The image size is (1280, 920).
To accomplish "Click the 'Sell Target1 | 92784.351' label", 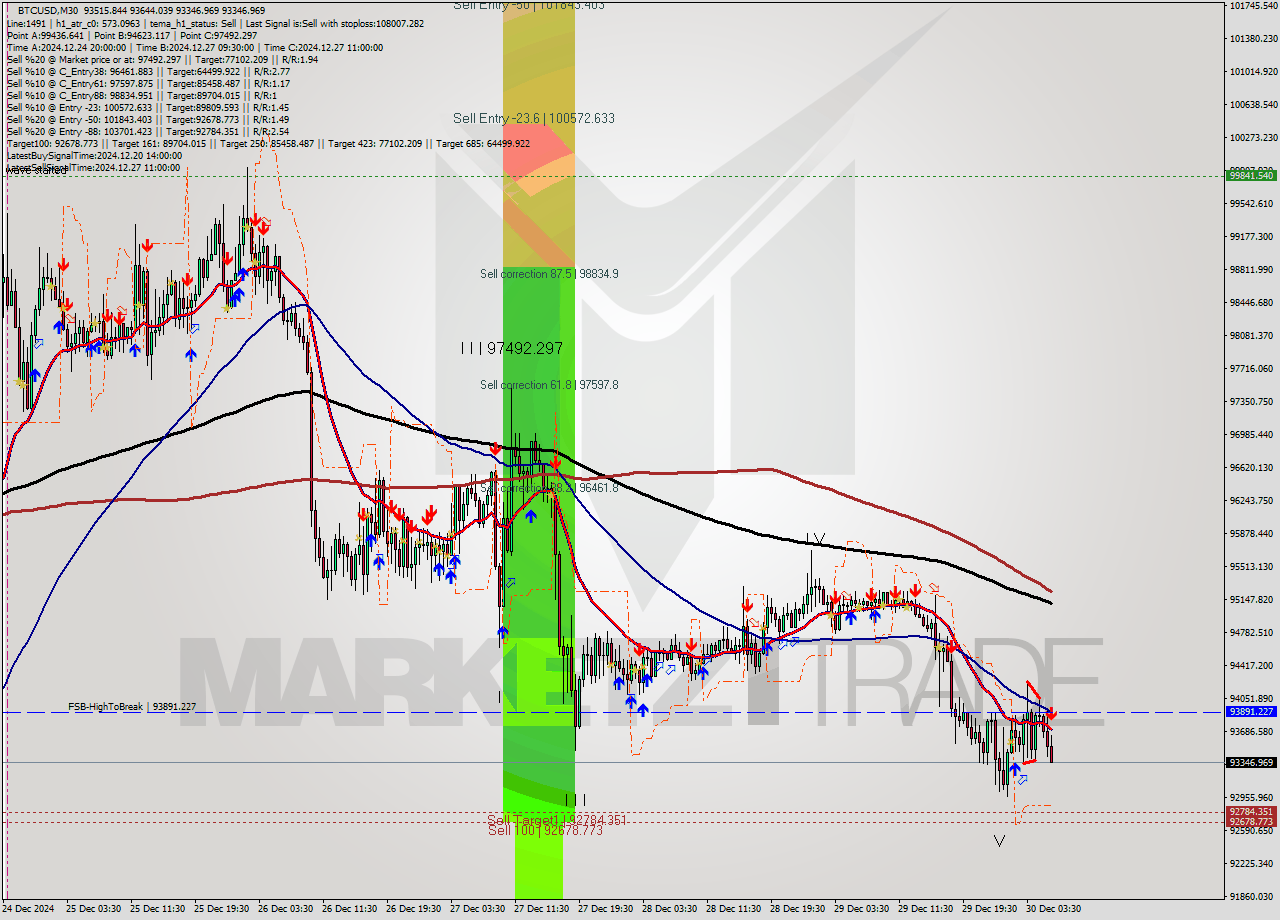I will click(x=557, y=820).
